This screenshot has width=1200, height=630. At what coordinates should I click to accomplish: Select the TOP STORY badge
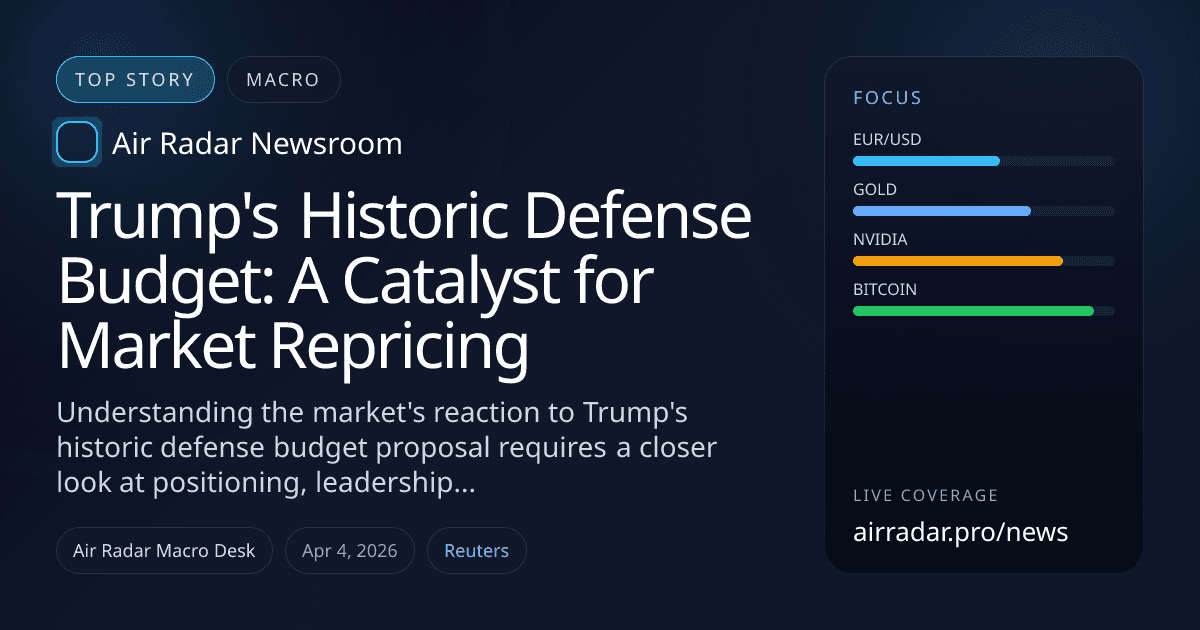(135, 79)
